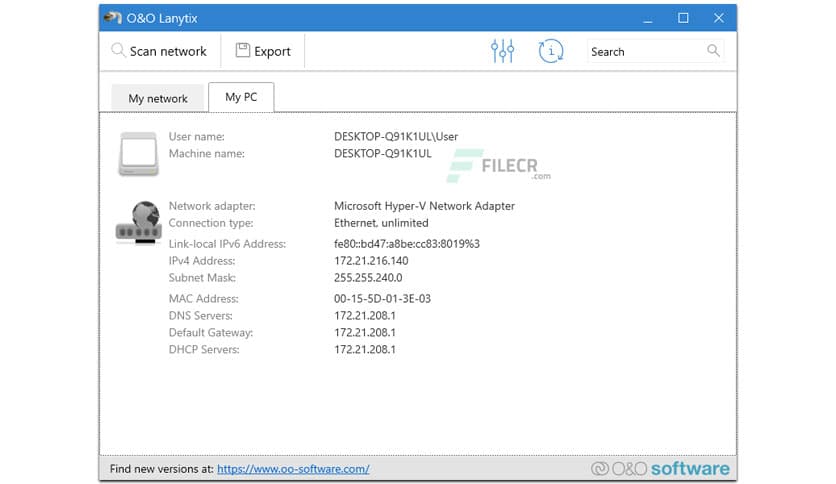
Task: Close the O&O Lanytix window
Action: (718, 17)
